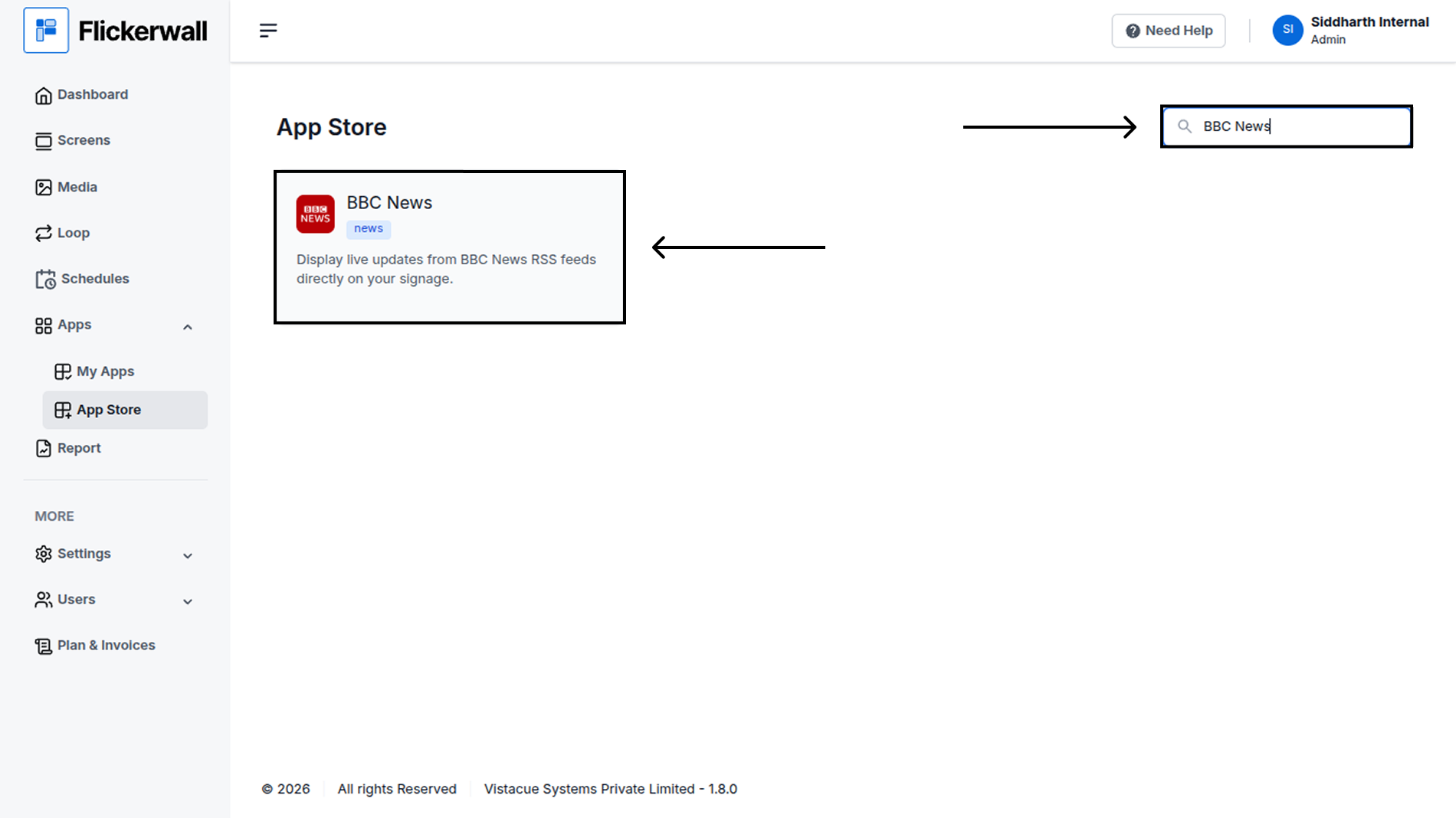Click the App Store plus-grid icon
1456x818 pixels.
(x=63, y=411)
